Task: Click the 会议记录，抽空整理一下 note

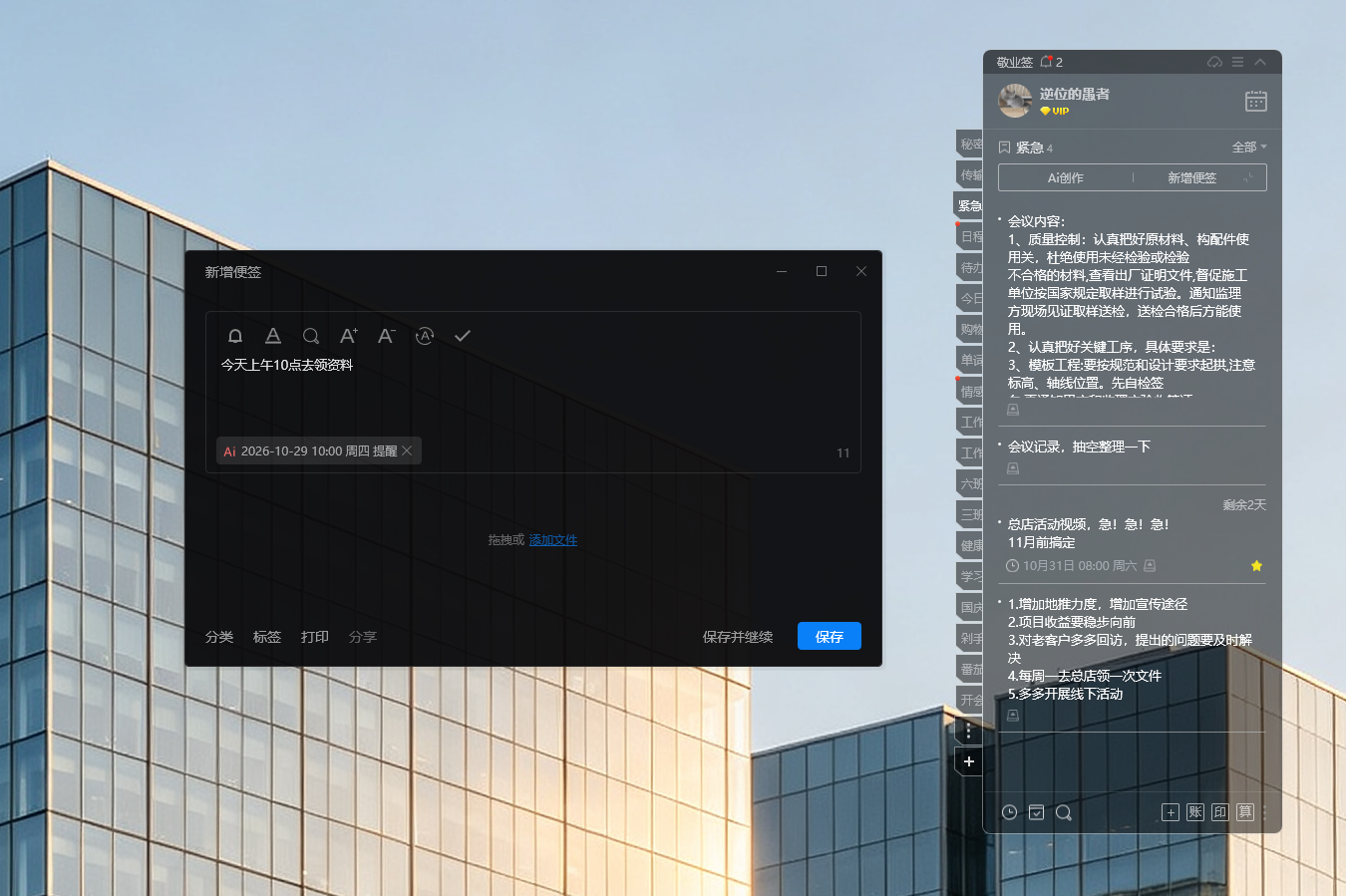Action: [1079, 447]
